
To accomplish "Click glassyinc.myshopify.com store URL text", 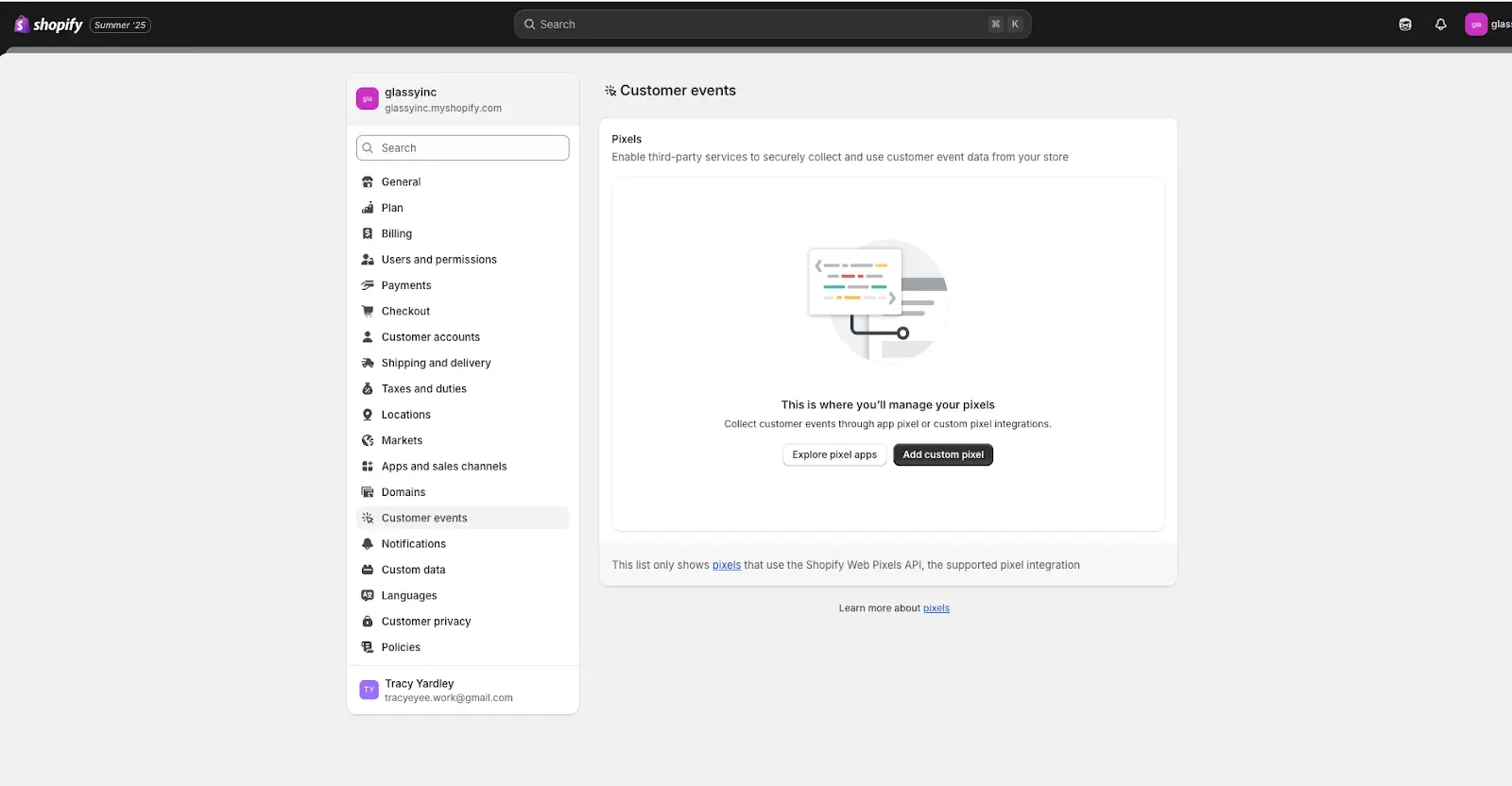I will [x=443, y=109].
